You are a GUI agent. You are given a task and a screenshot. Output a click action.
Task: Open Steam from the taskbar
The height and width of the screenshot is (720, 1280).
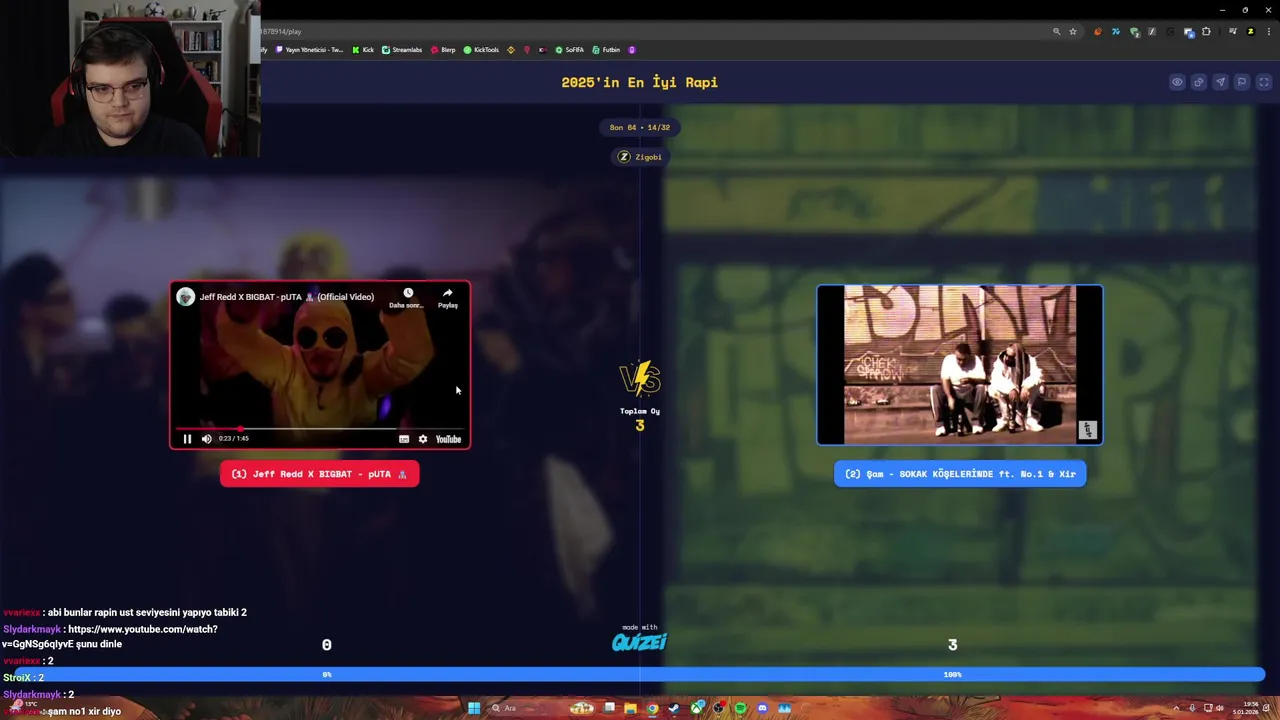674,708
